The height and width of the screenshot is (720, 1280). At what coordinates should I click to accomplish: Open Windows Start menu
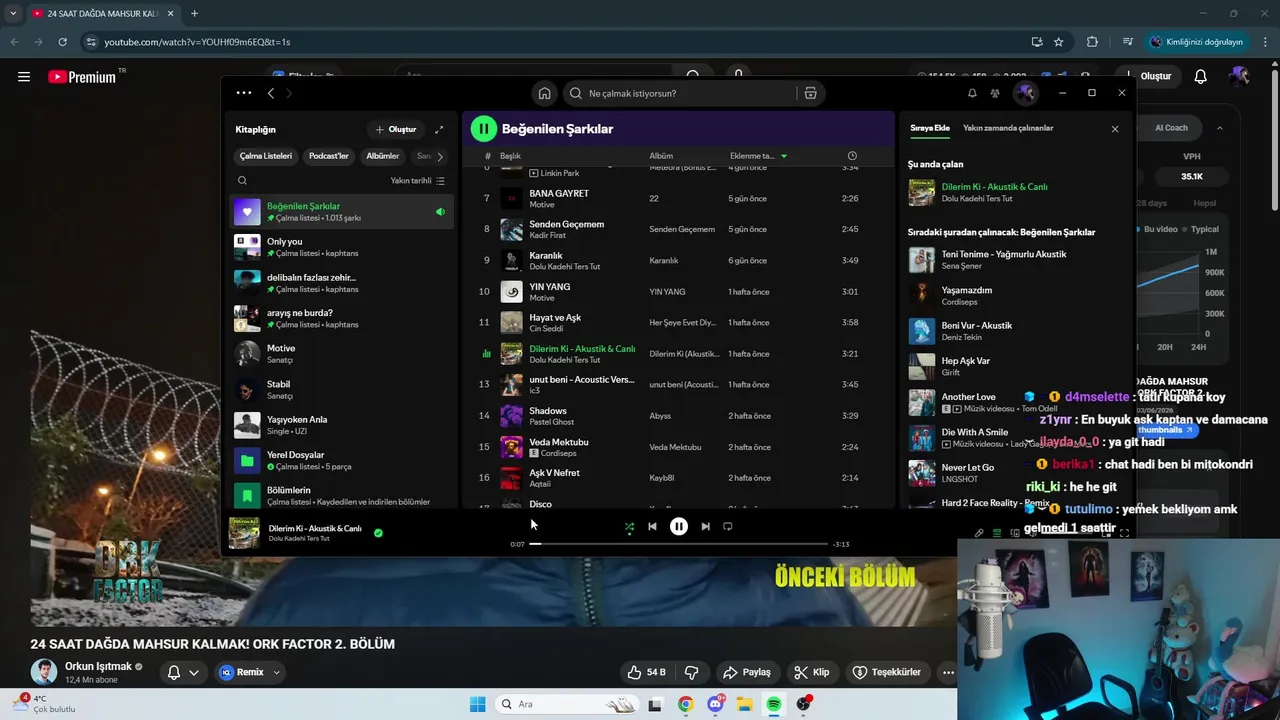coord(478,704)
